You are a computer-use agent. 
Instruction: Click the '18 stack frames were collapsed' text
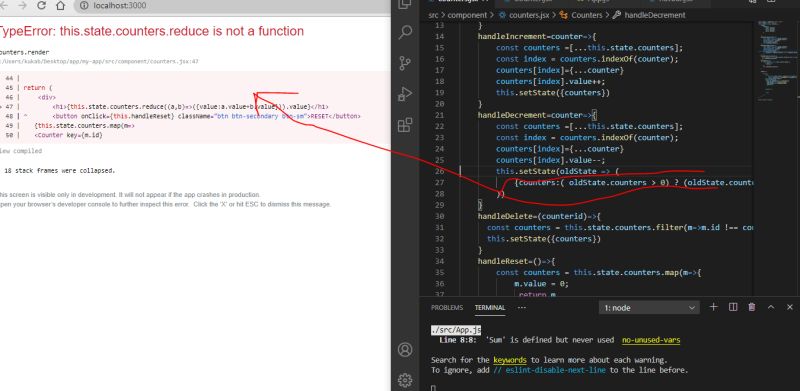point(59,170)
